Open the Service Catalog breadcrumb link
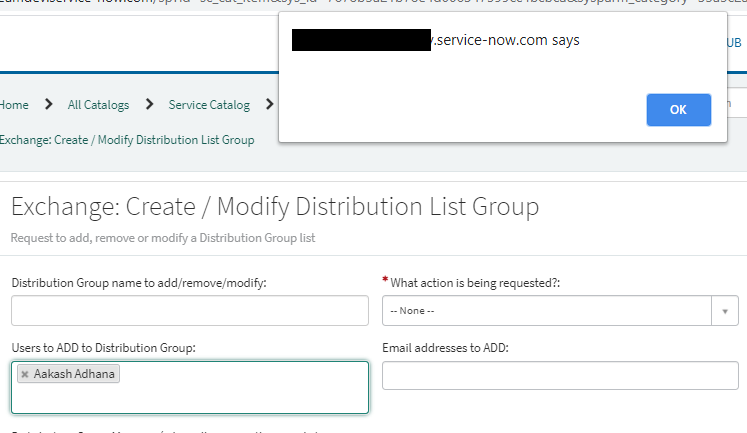 [209, 105]
